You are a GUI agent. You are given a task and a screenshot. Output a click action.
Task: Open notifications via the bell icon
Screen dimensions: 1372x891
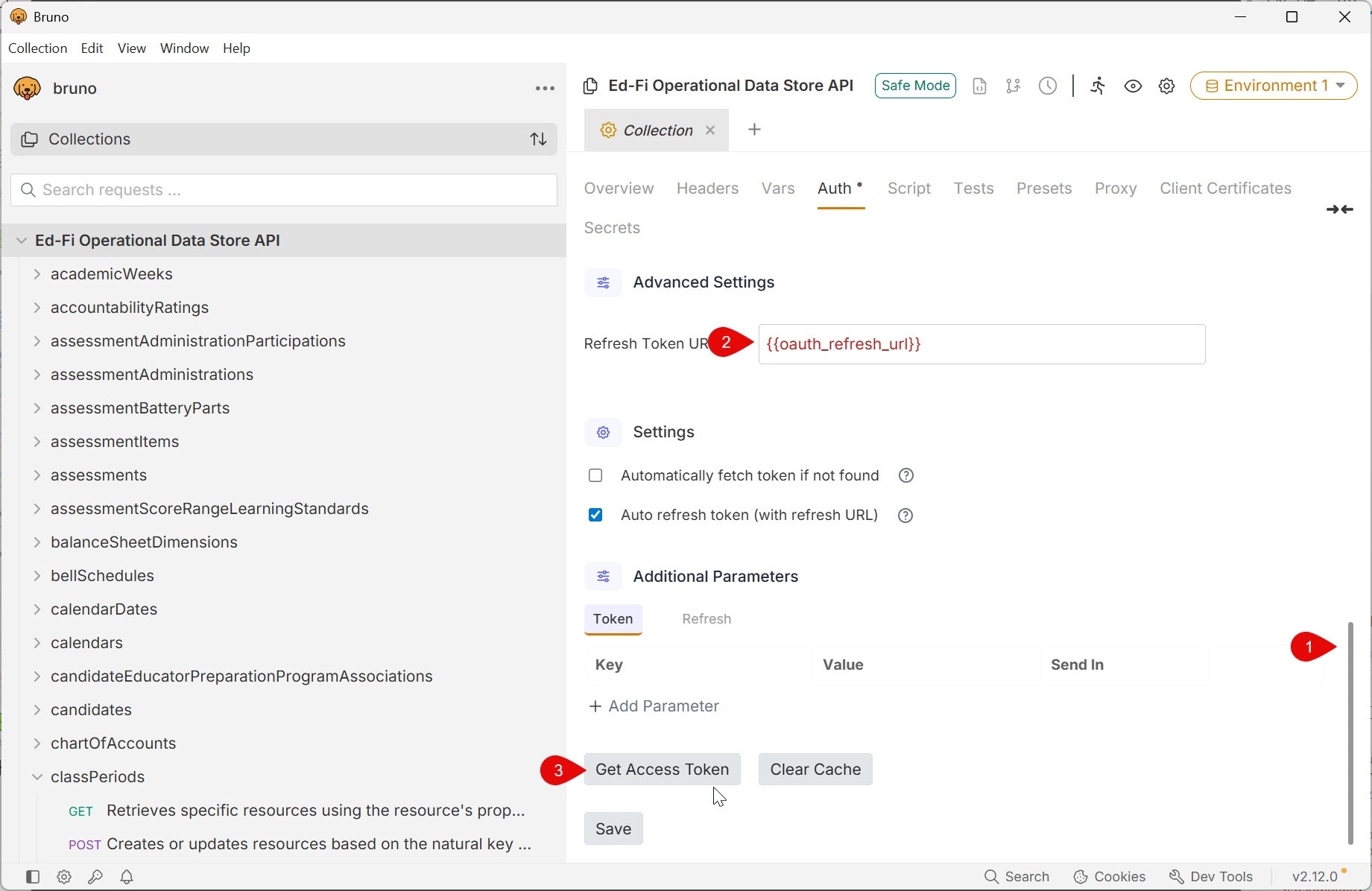[127, 877]
